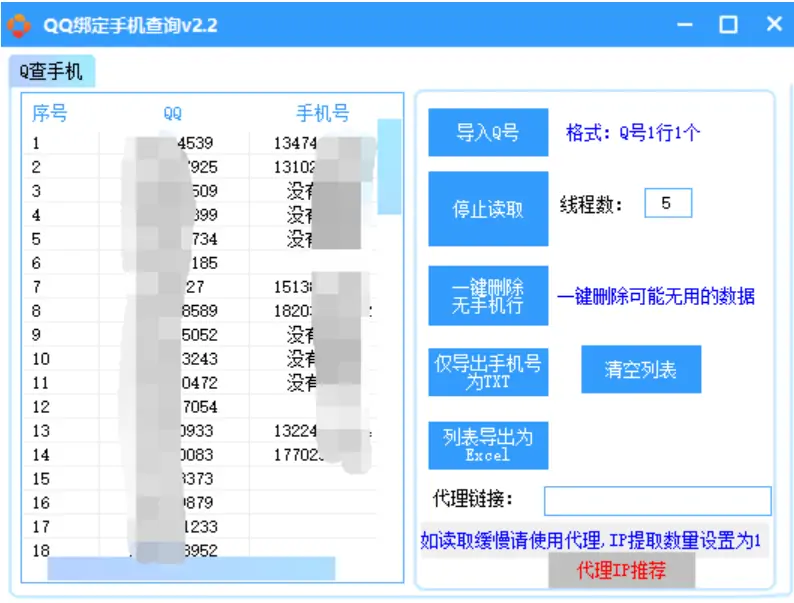Select row 14 ending in 083

point(201,455)
